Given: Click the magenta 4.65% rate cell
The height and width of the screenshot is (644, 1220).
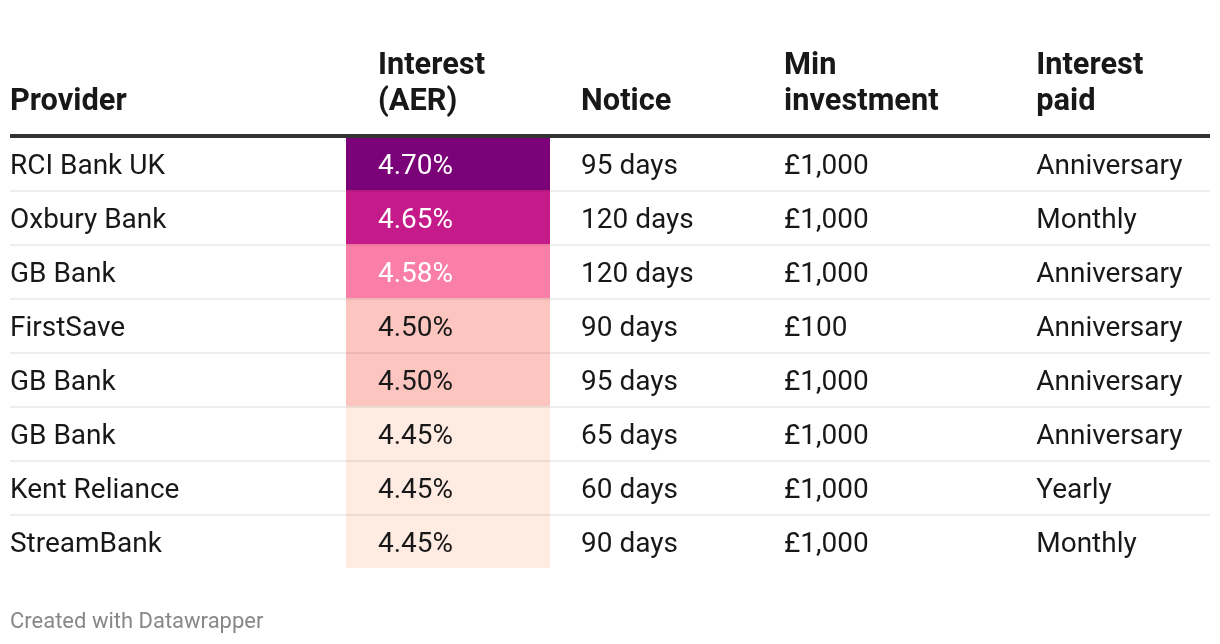Looking at the screenshot, I should [447, 219].
